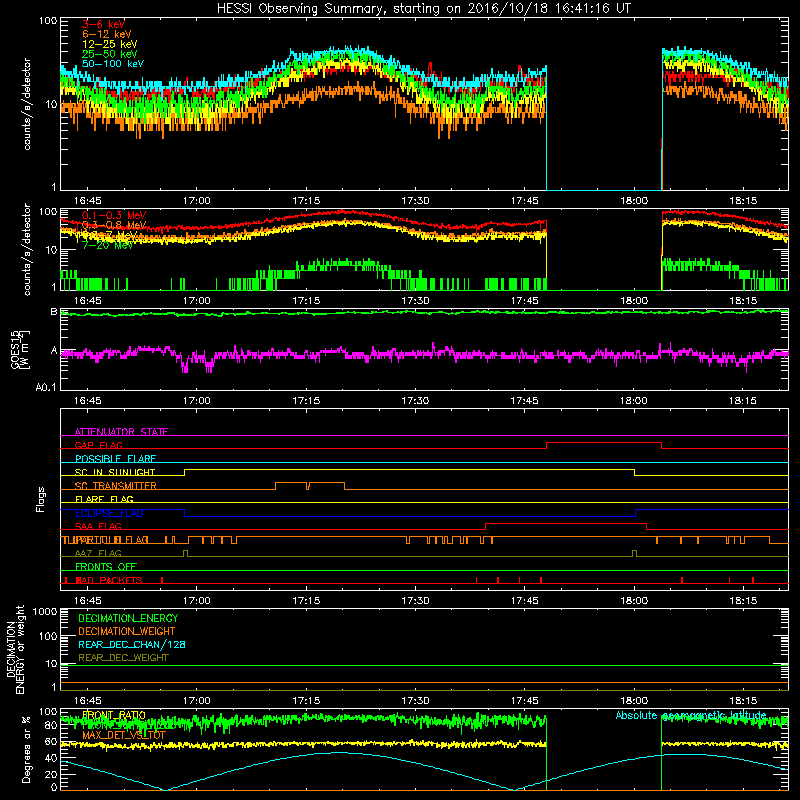
Task: Click the 12-25 keV legend label
Action: coord(110,44)
